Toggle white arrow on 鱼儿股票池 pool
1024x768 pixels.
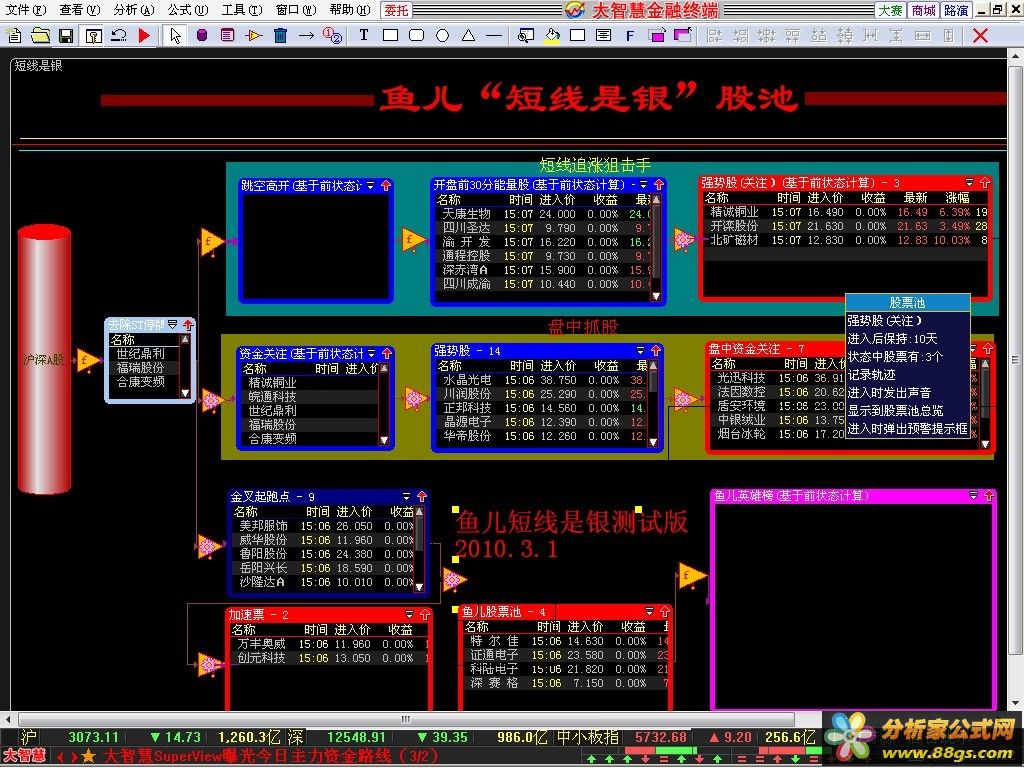pyautogui.click(x=664, y=611)
